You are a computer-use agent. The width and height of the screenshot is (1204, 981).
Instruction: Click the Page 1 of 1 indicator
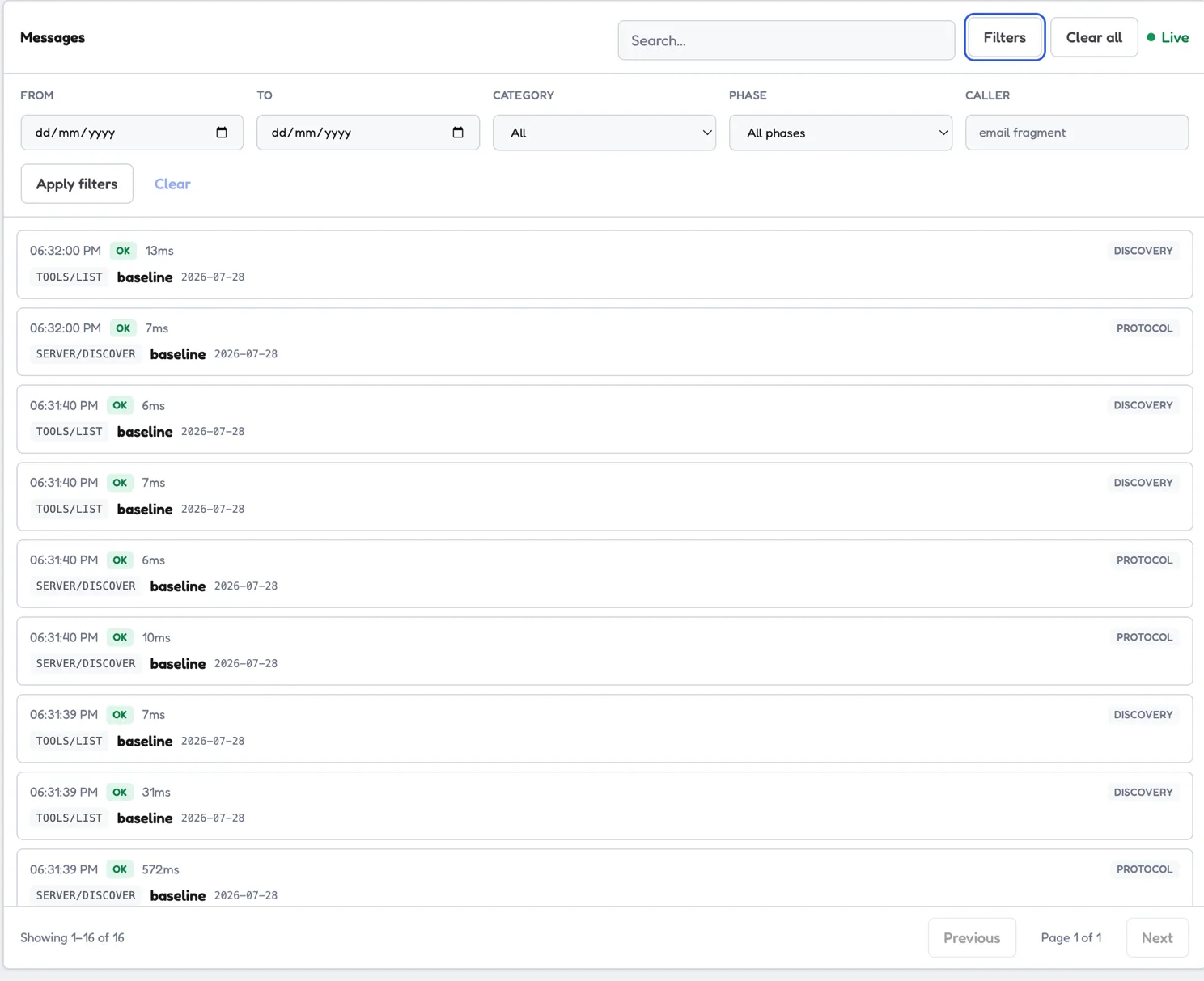pos(1070,937)
